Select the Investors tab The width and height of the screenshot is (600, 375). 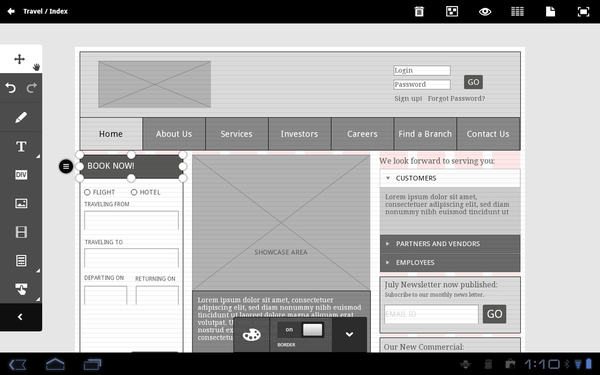tap(299, 134)
